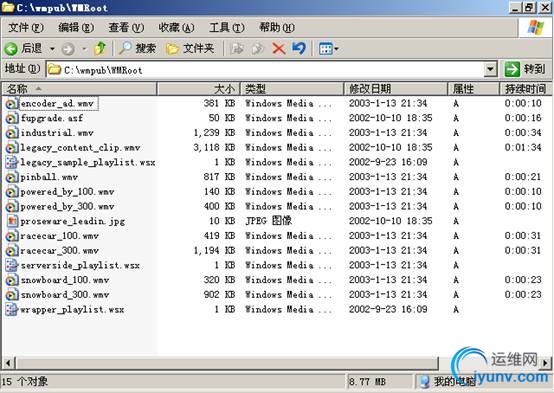Select the legacy_sample_playlist.wsx file icon
The image size is (554, 393).
11,163
